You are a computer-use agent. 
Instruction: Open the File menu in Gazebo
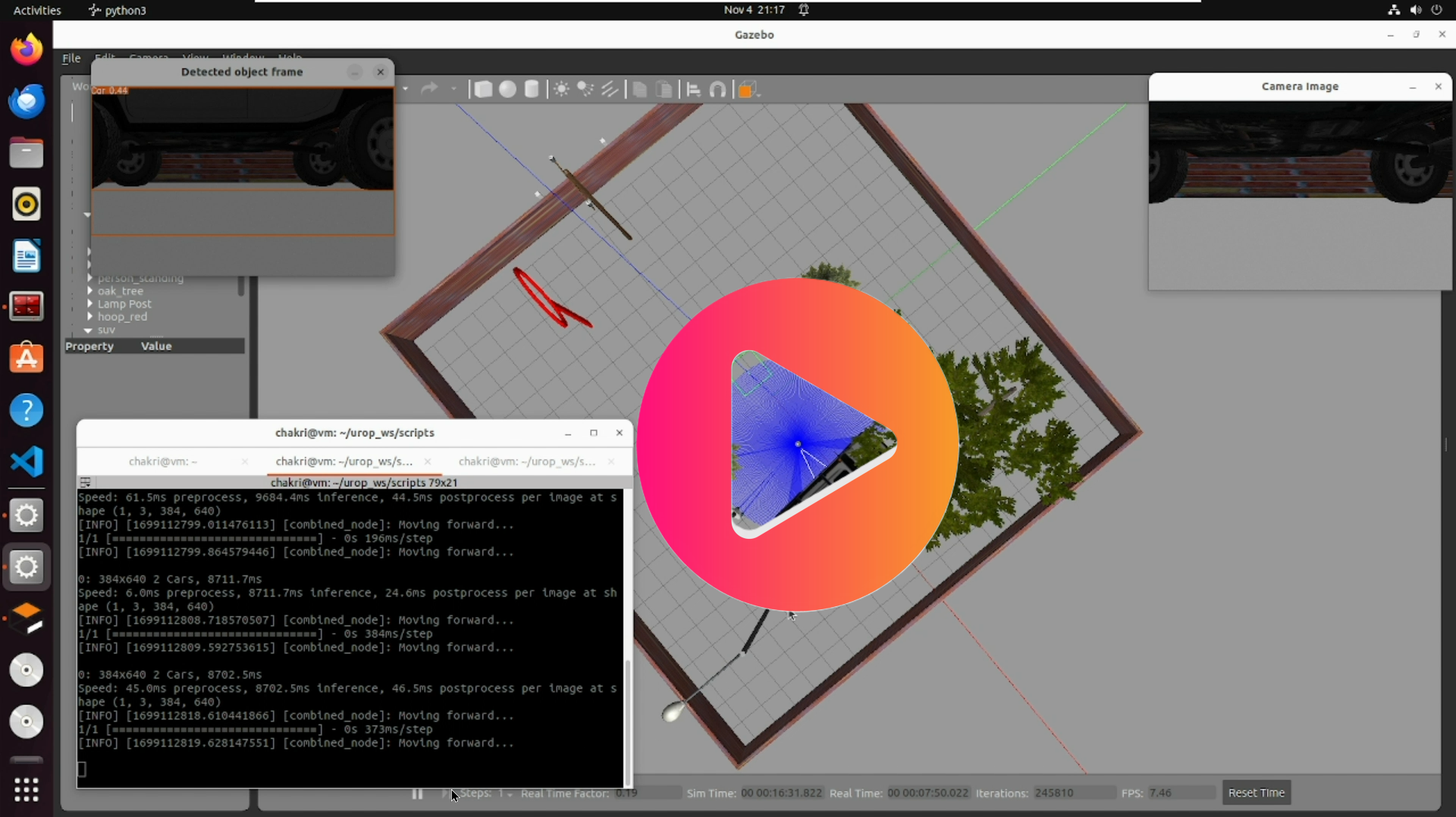click(71, 58)
